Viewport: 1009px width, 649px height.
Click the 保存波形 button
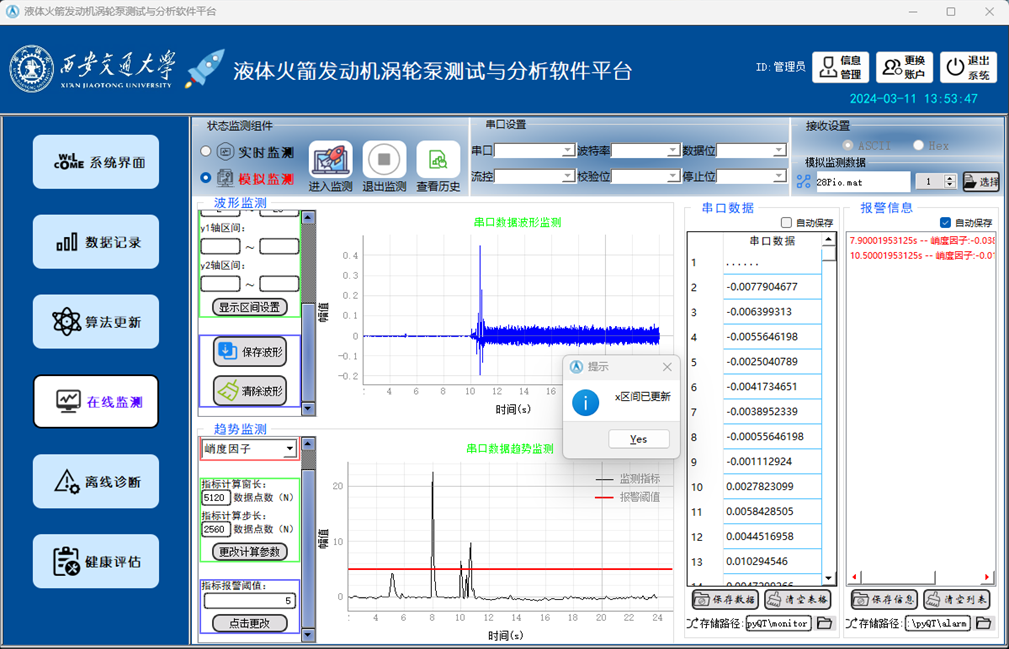pyautogui.click(x=250, y=352)
